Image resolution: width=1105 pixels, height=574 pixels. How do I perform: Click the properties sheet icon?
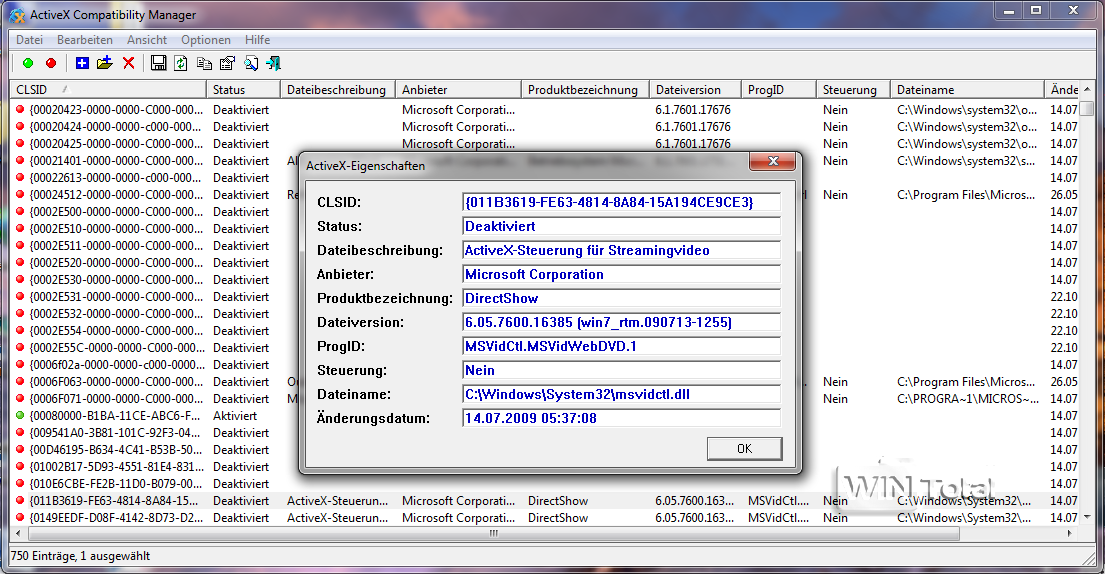click(227, 63)
